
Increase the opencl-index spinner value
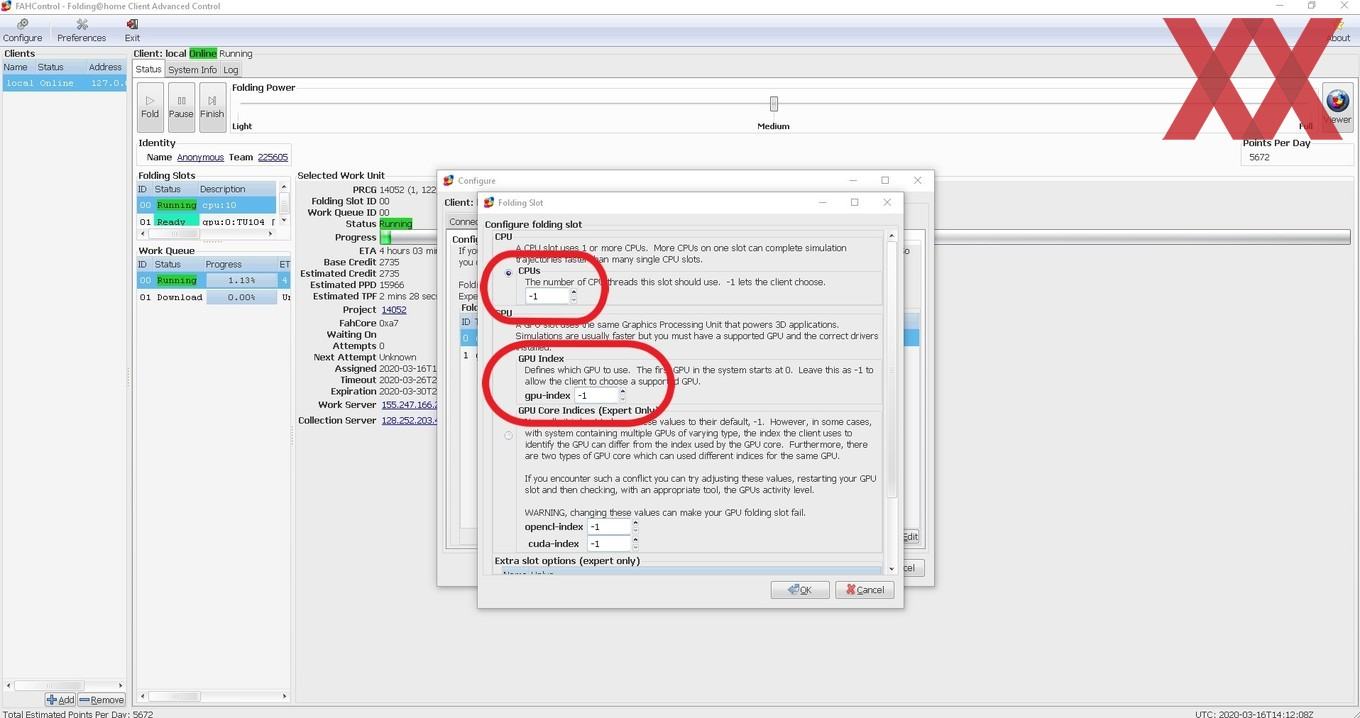coord(635,523)
